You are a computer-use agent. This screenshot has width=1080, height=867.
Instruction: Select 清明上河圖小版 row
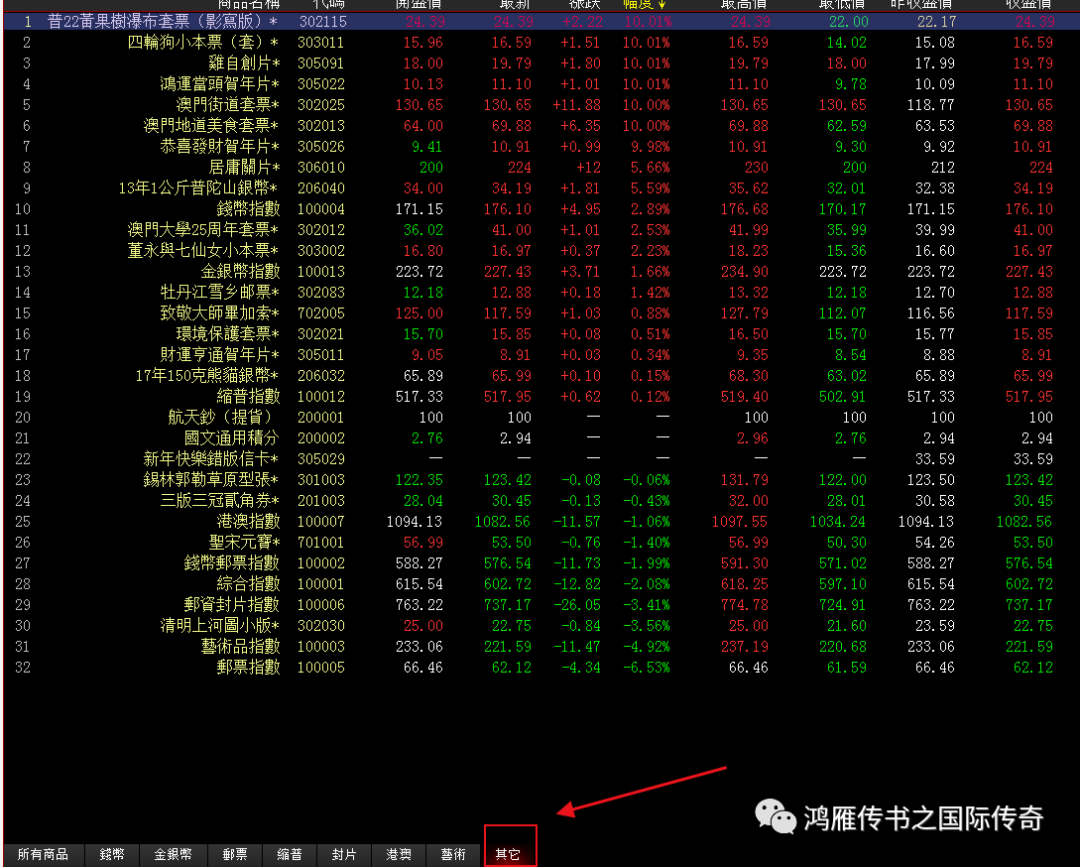coord(541,625)
